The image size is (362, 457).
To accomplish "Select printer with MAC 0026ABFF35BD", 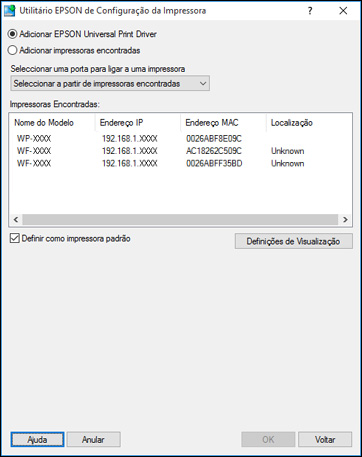I will (180, 163).
